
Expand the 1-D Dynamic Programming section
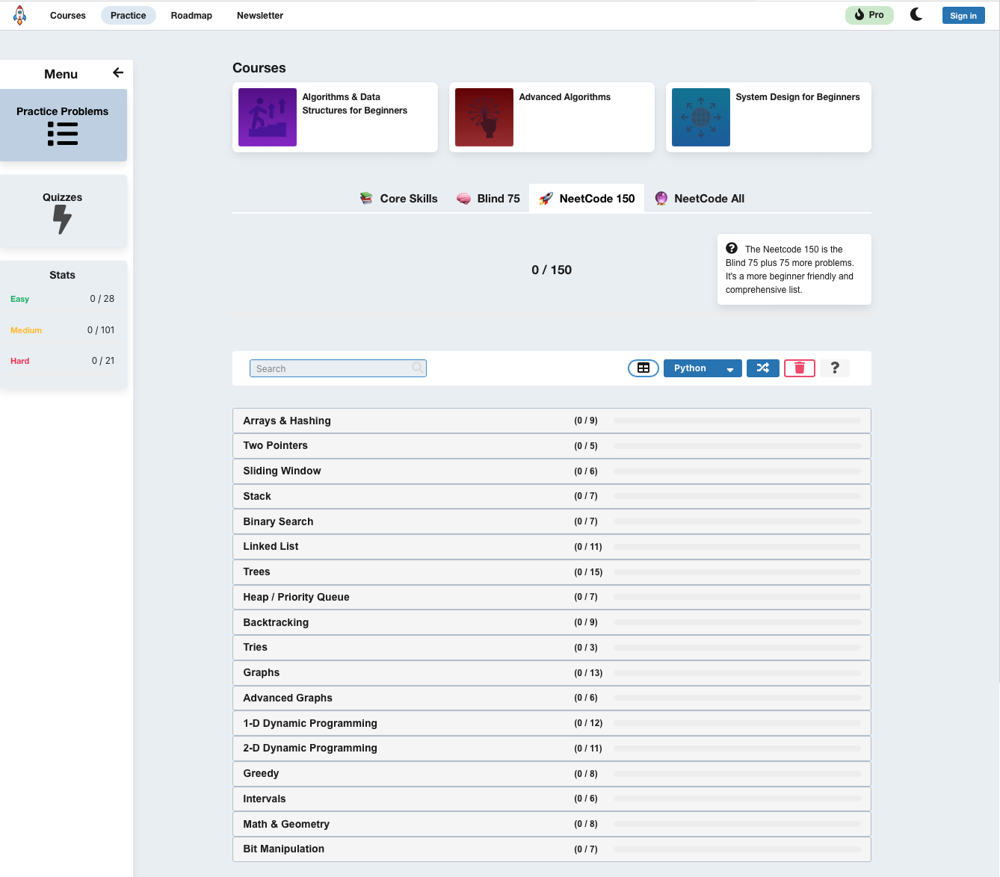click(x=310, y=723)
